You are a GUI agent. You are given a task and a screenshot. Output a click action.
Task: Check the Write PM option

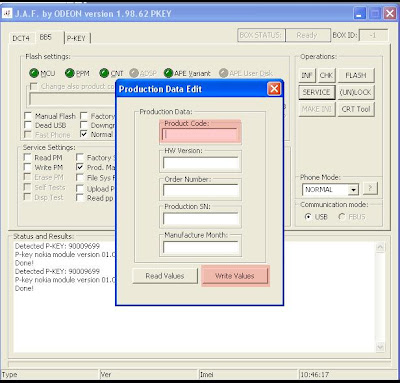(x=27, y=167)
